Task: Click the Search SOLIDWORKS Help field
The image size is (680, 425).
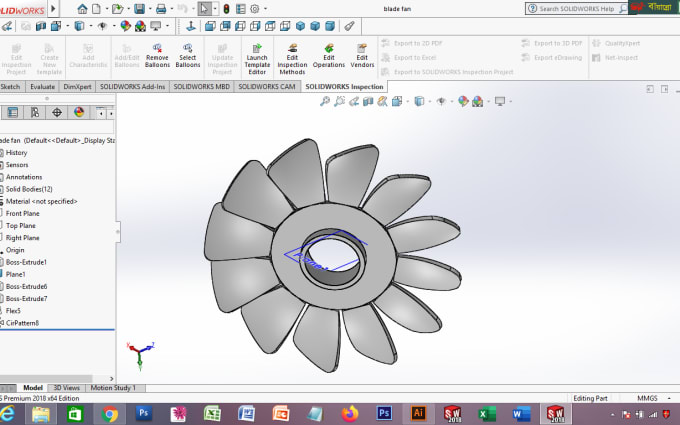Action: tap(576, 9)
